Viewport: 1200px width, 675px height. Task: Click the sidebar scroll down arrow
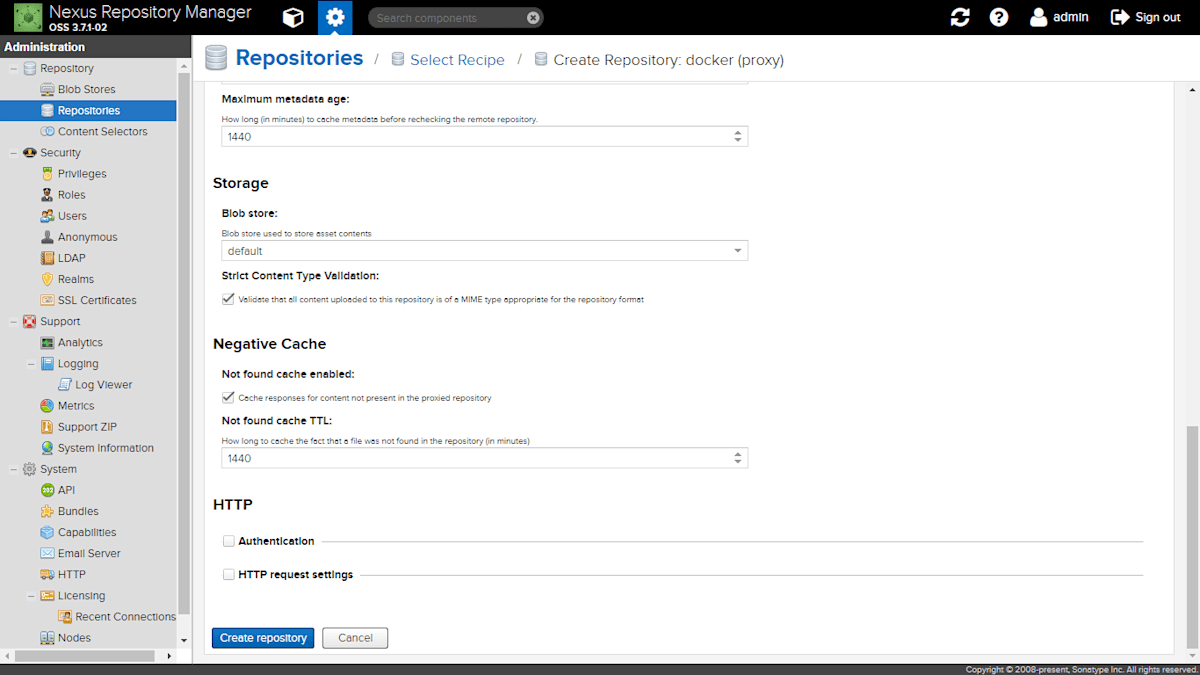click(x=183, y=640)
